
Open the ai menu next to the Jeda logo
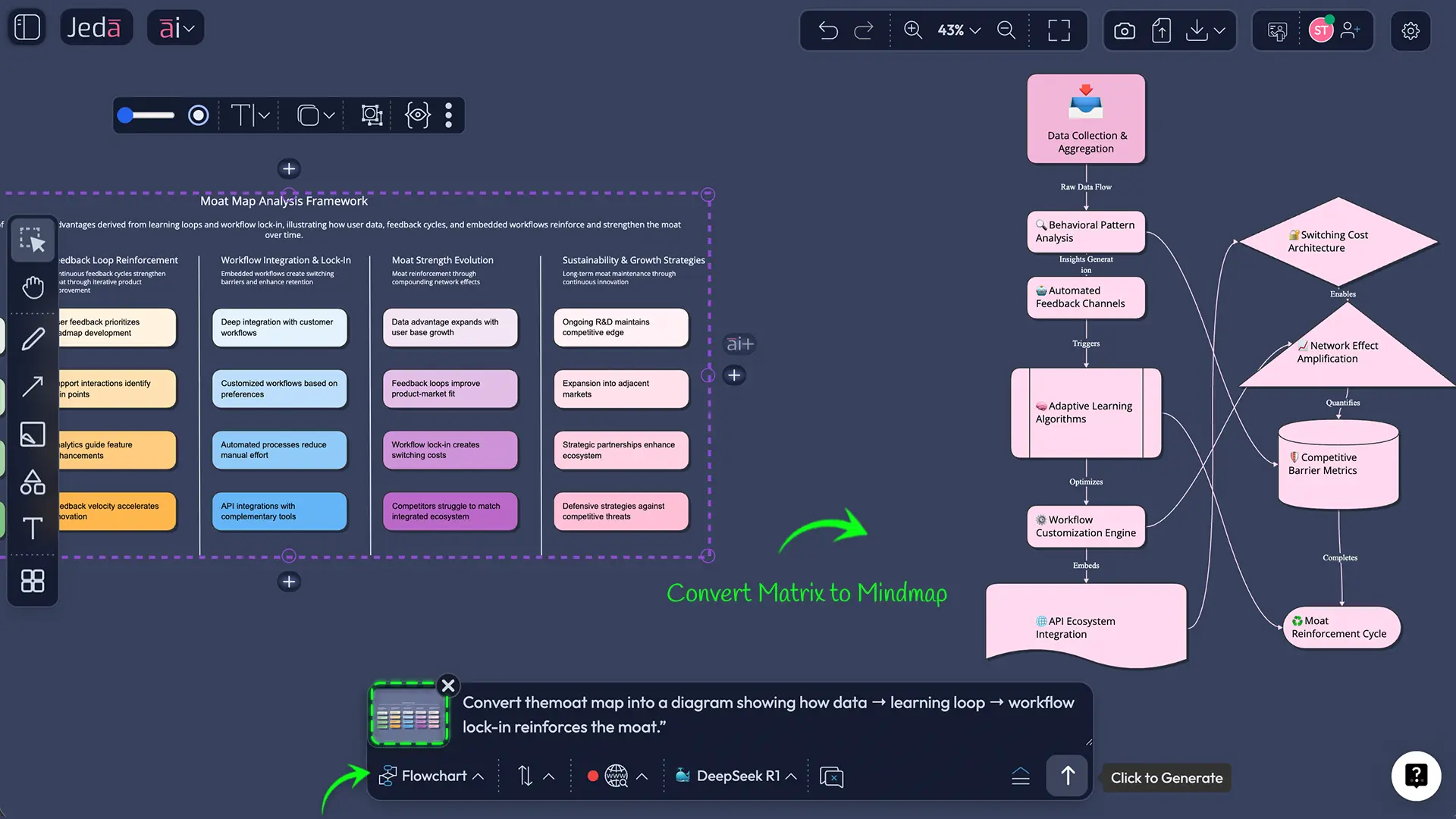pos(175,27)
